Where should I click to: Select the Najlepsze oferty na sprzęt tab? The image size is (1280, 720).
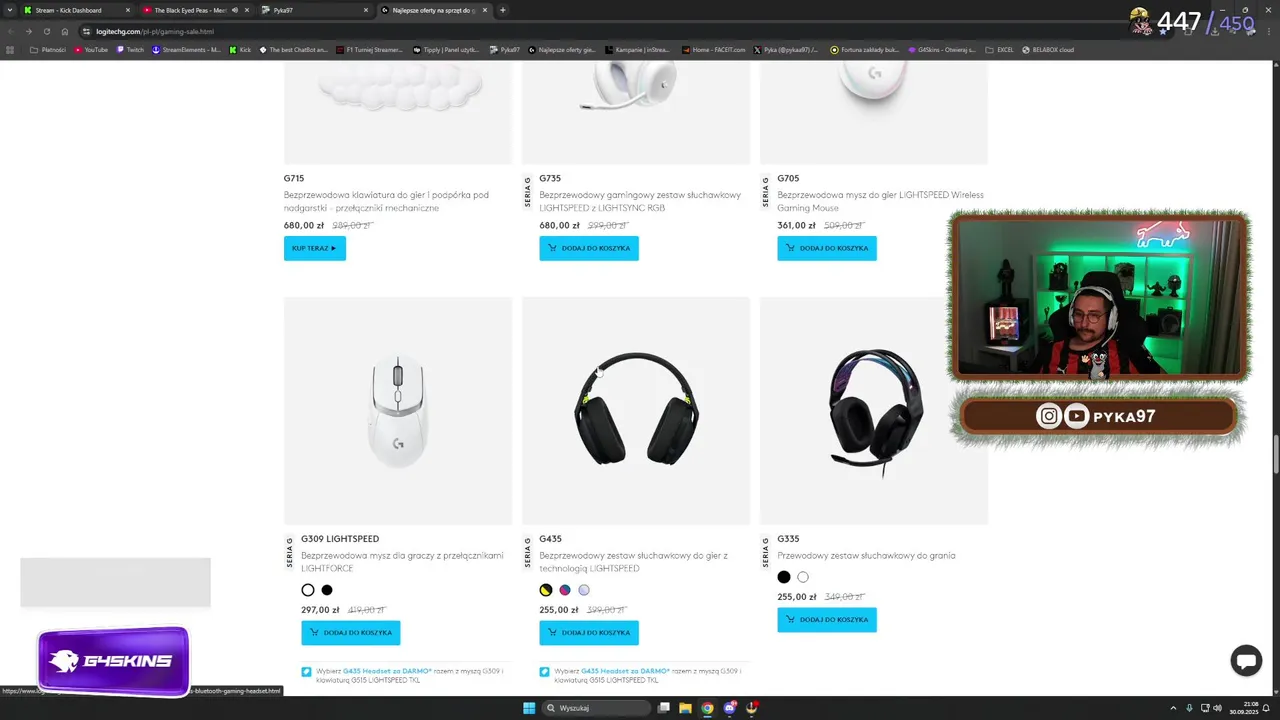(x=434, y=10)
